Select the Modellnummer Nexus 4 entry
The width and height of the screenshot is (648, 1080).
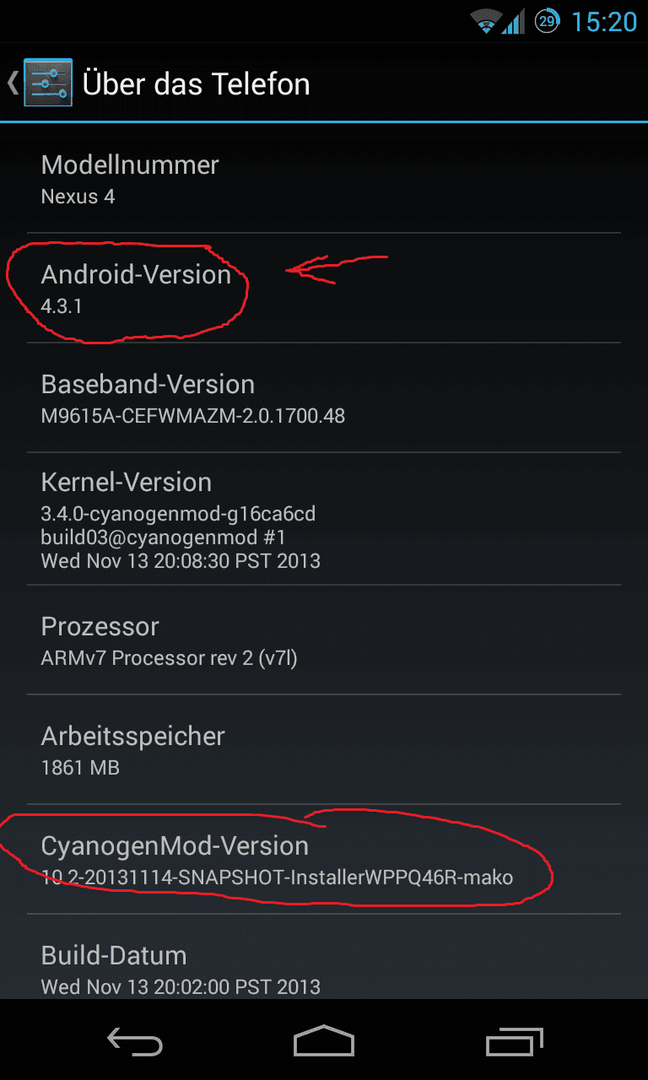click(x=324, y=179)
